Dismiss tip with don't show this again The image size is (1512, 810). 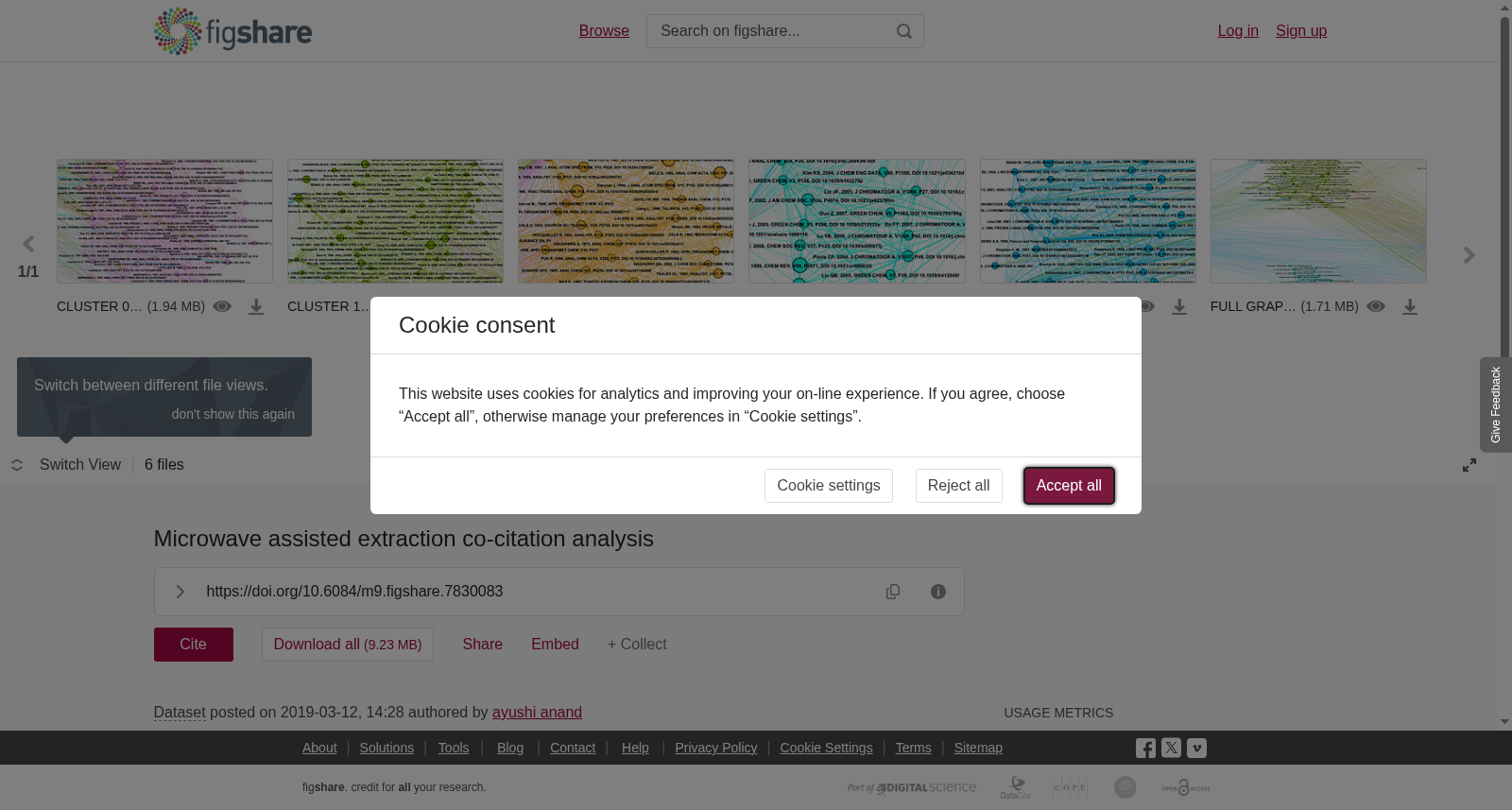[233, 414]
